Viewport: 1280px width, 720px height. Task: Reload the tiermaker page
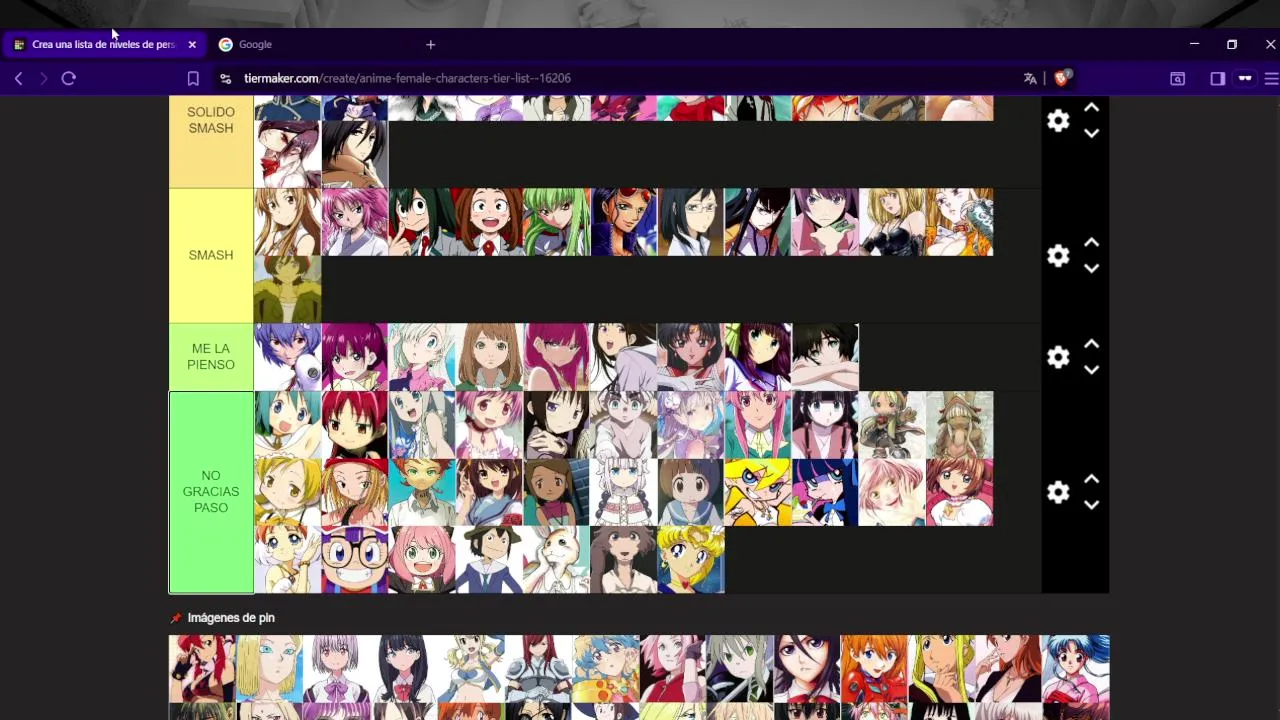[69, 78]
